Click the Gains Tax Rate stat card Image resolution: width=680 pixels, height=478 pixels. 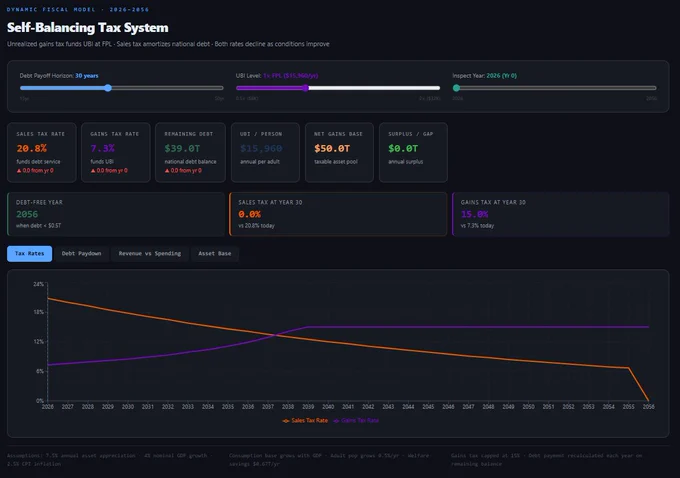click(116, 152)
